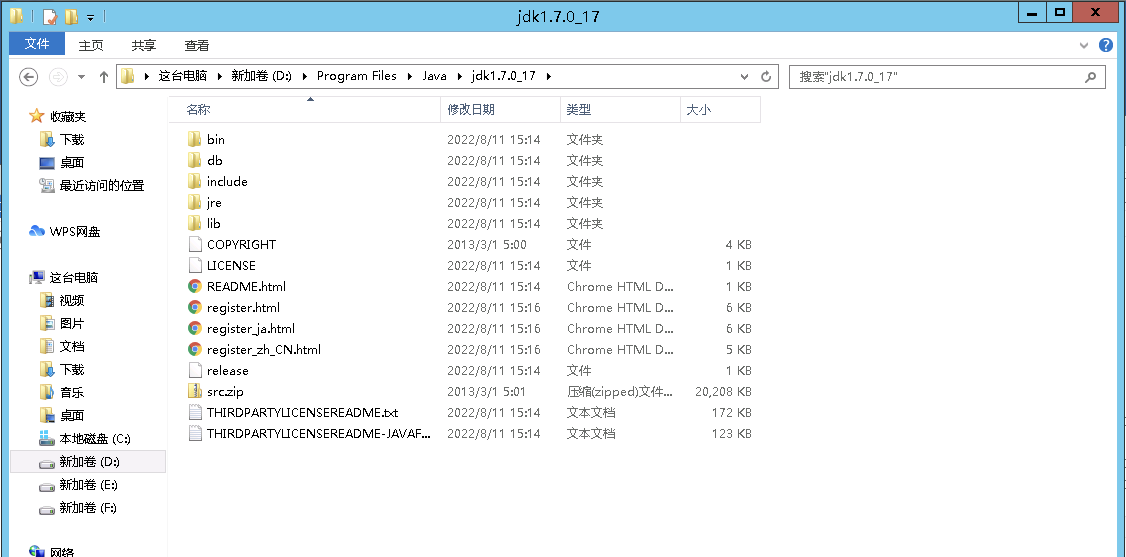Click the WPS网盘 cloud icon
The image size is (1126, 557).
point(37,232)
